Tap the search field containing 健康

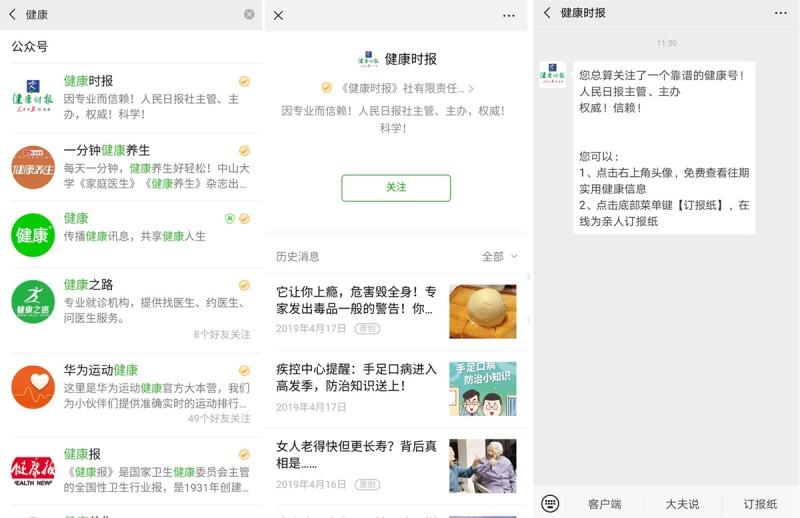pyautogui.click(x=133, y=14)
